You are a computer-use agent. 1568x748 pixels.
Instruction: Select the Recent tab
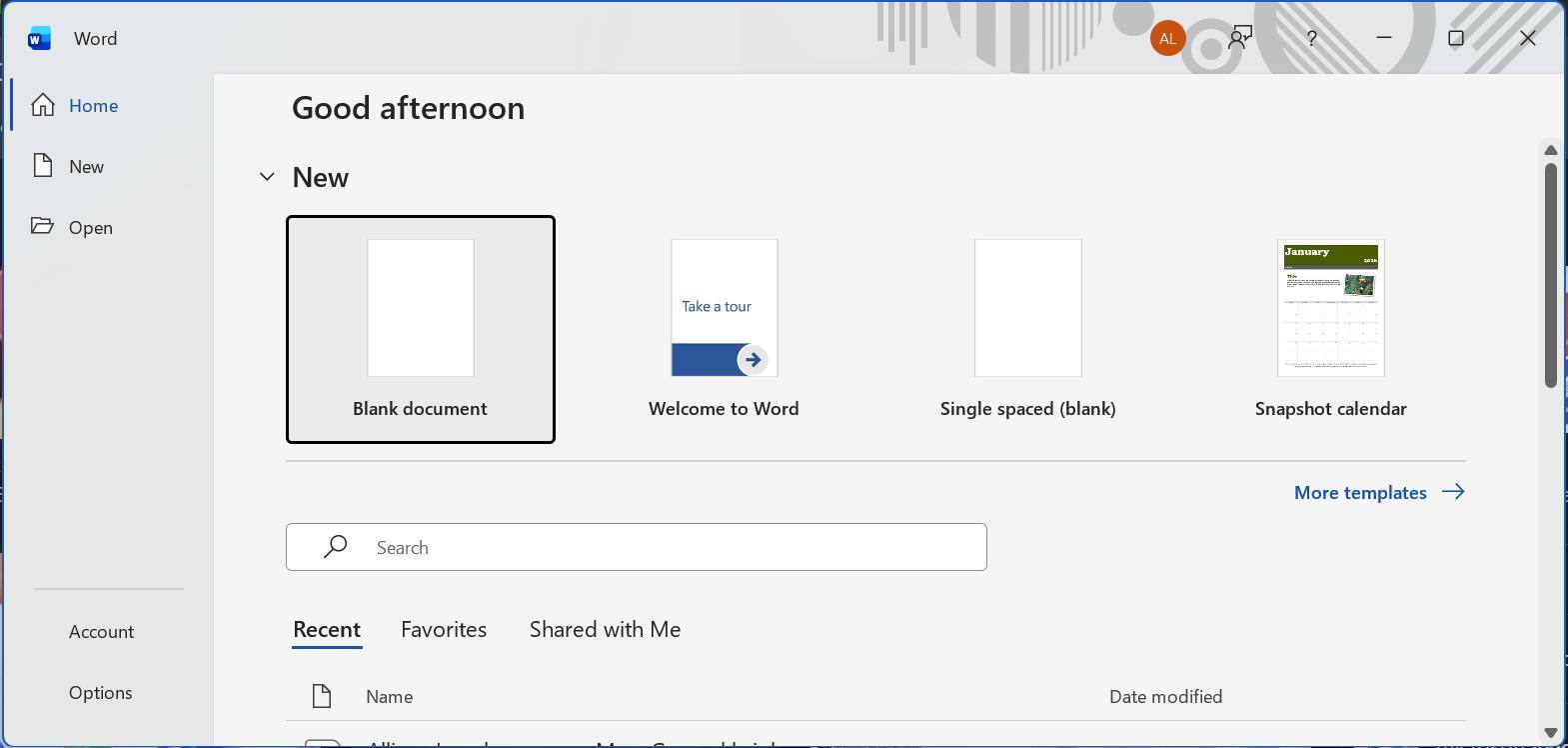coord(327,630)
